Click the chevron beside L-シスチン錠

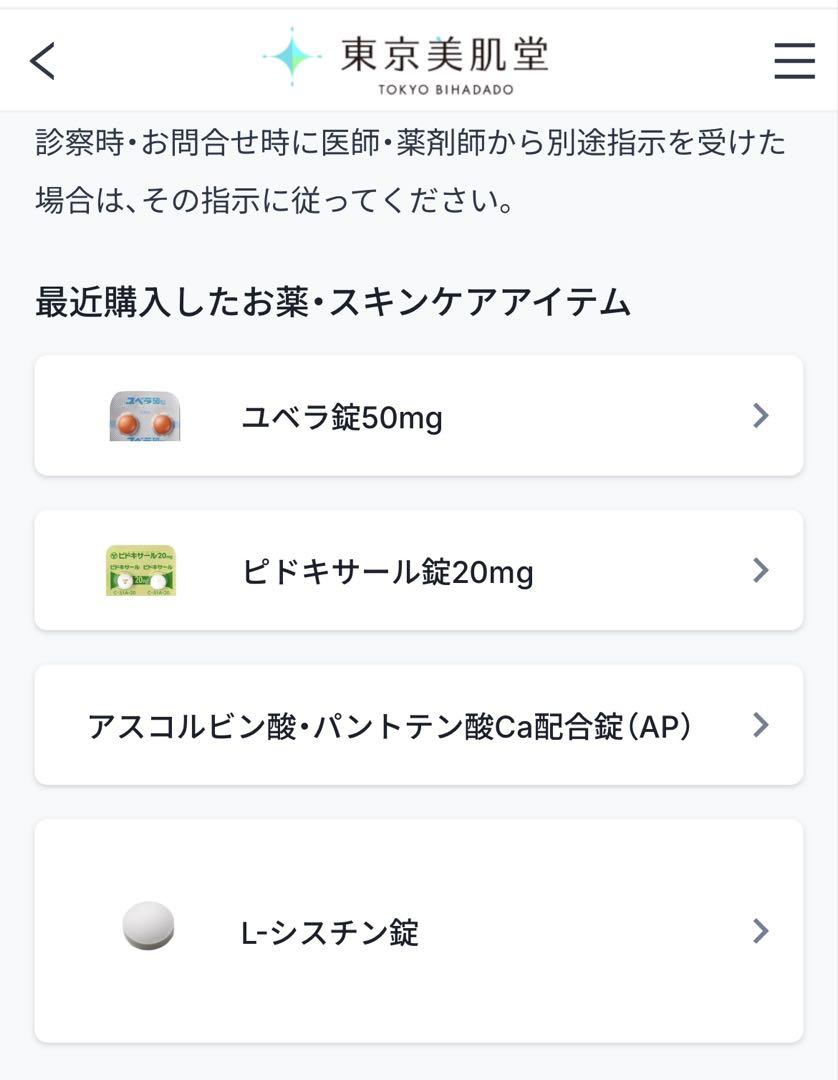pyautogui.click(x=761, y=931)
